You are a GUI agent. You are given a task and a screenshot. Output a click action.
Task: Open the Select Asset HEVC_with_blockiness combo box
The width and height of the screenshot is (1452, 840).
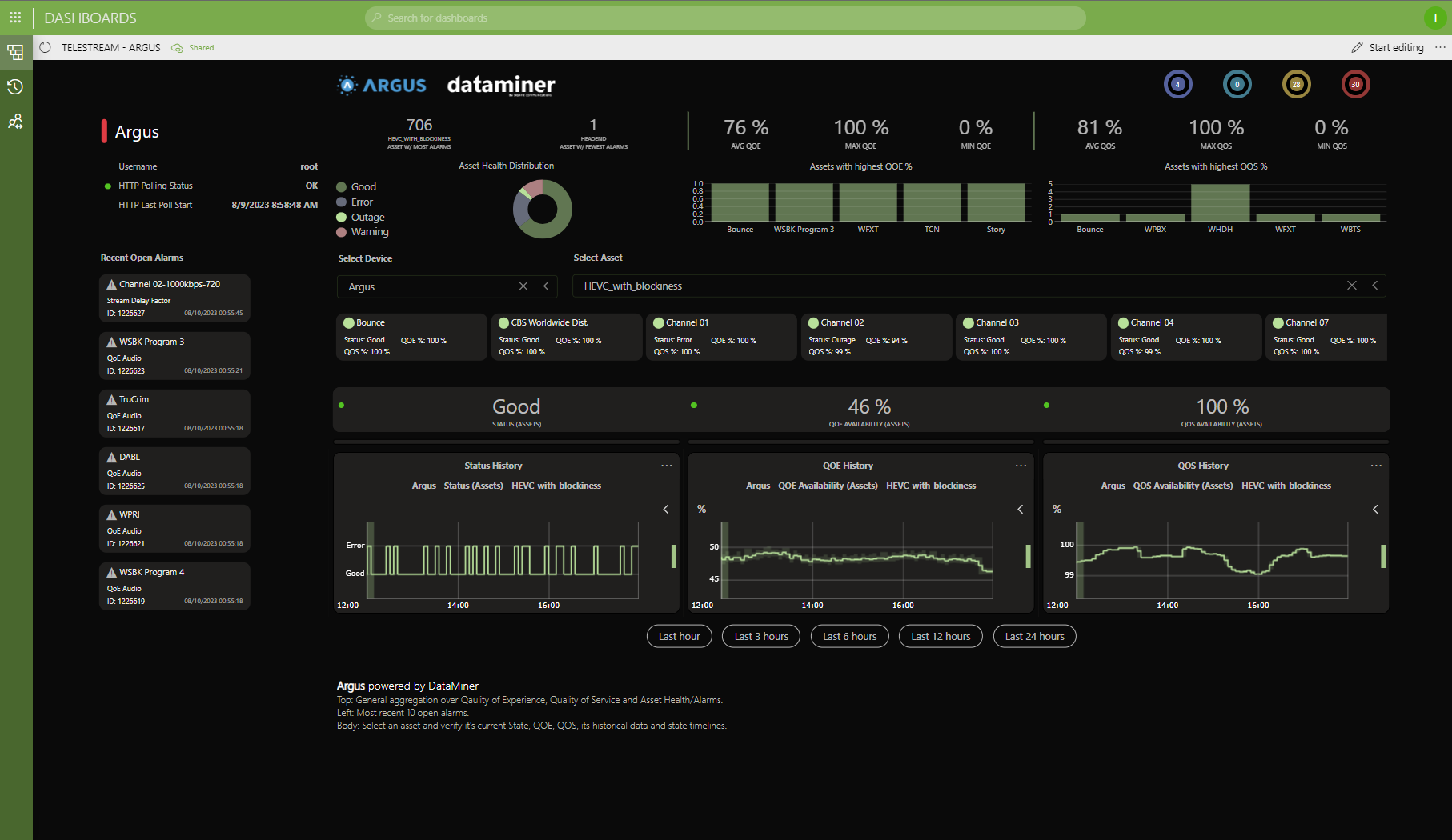(x=979, y=286)
